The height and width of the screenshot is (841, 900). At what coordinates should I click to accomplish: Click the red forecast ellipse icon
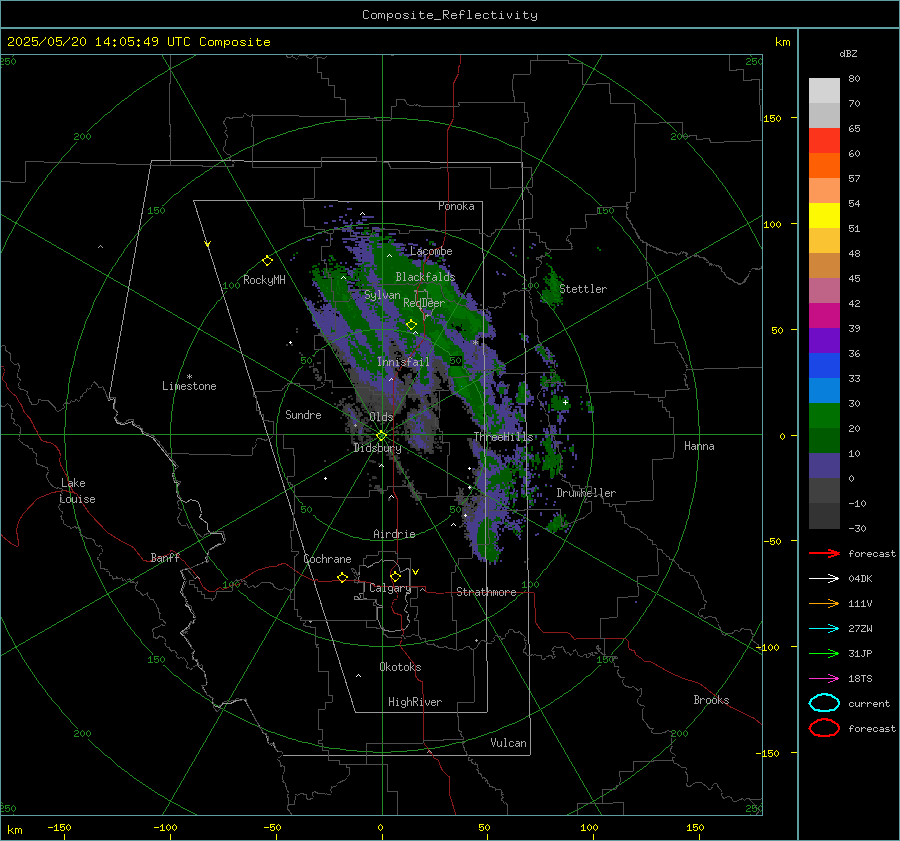[x=824, y=728]
